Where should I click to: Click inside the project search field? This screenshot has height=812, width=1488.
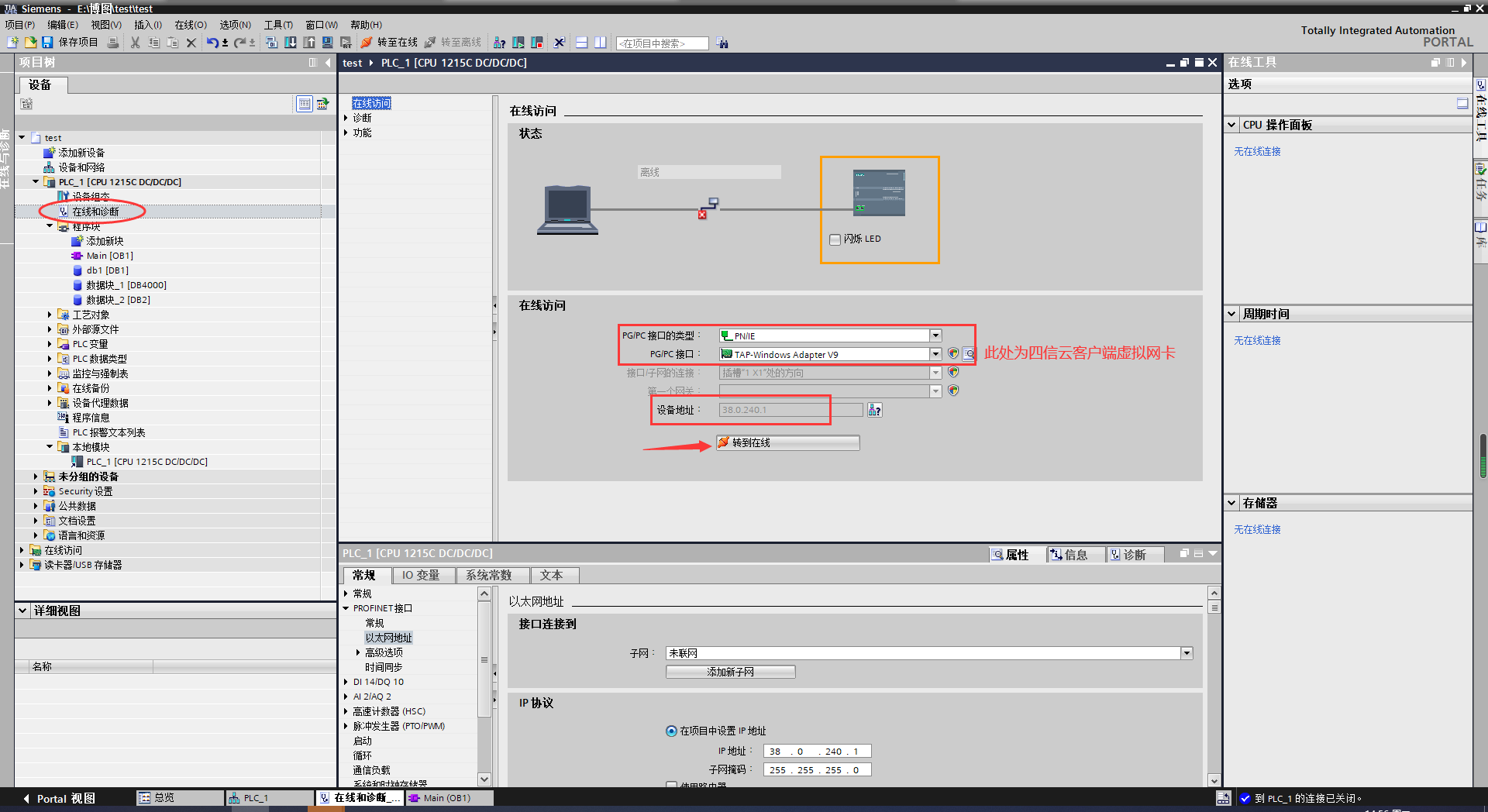click(x=663, y=43)
